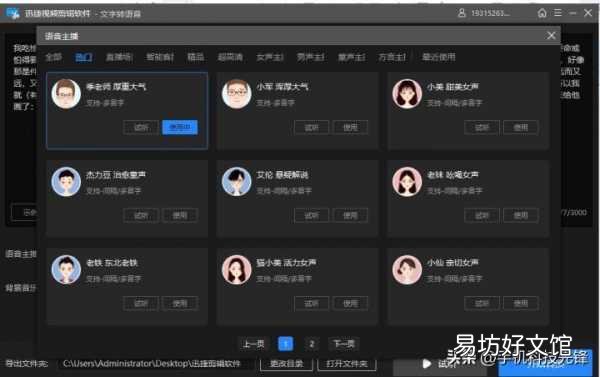
Task: Preview 老妹 voice with 试听
Action: pyautogui.click(x=482, y=215)
